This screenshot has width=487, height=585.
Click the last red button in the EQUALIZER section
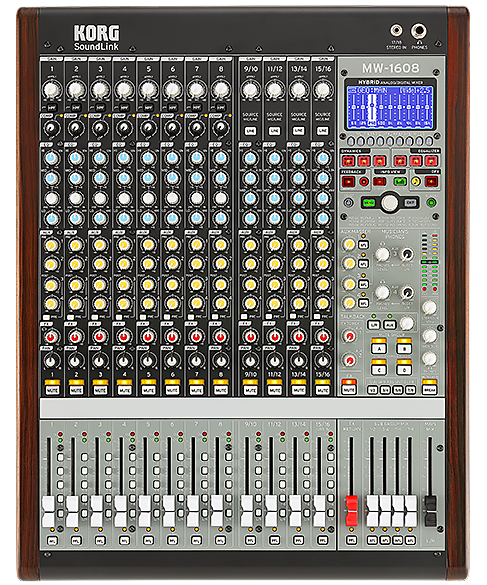[431, 161]
